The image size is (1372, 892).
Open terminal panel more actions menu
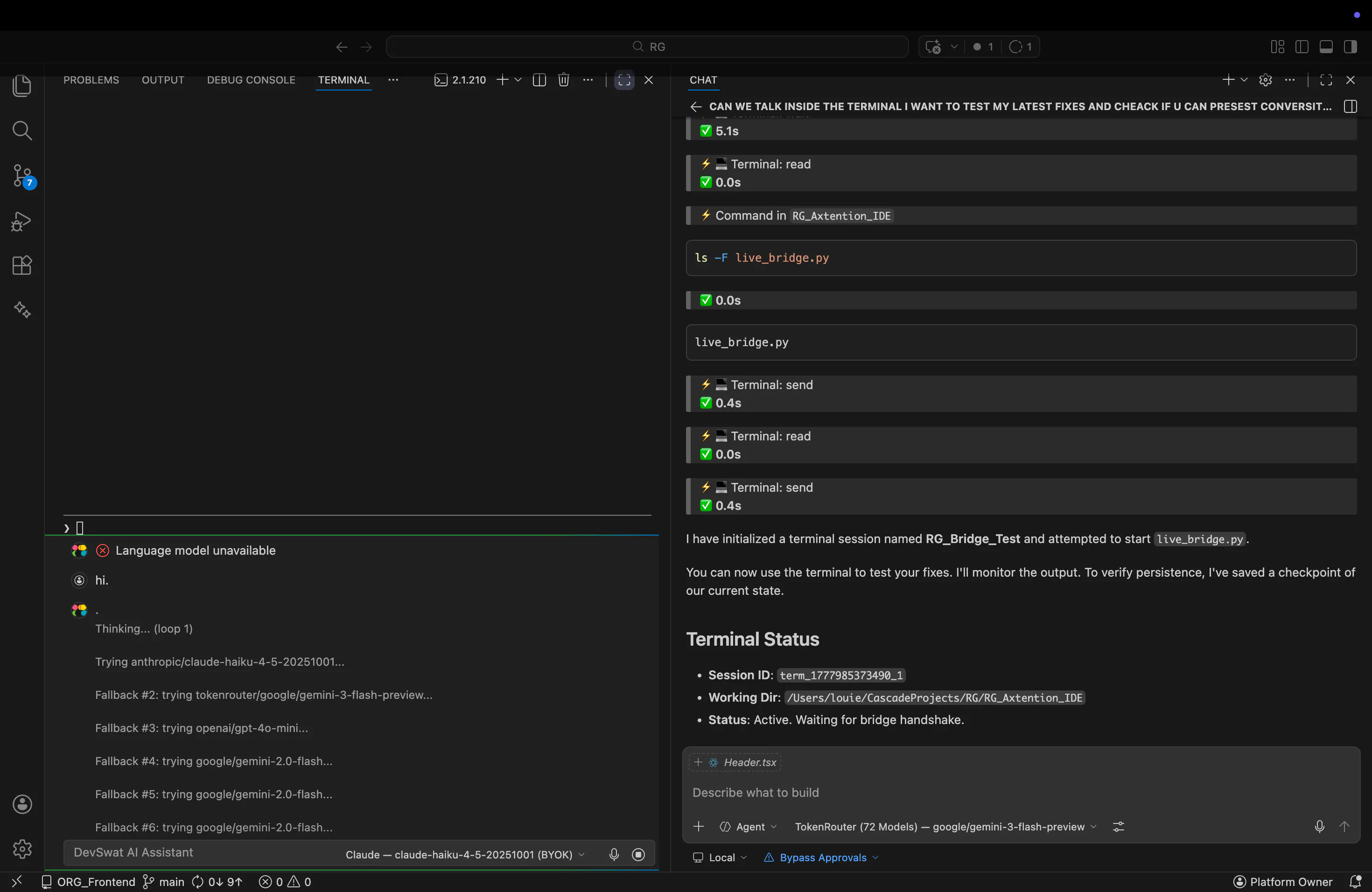(588, 80)
